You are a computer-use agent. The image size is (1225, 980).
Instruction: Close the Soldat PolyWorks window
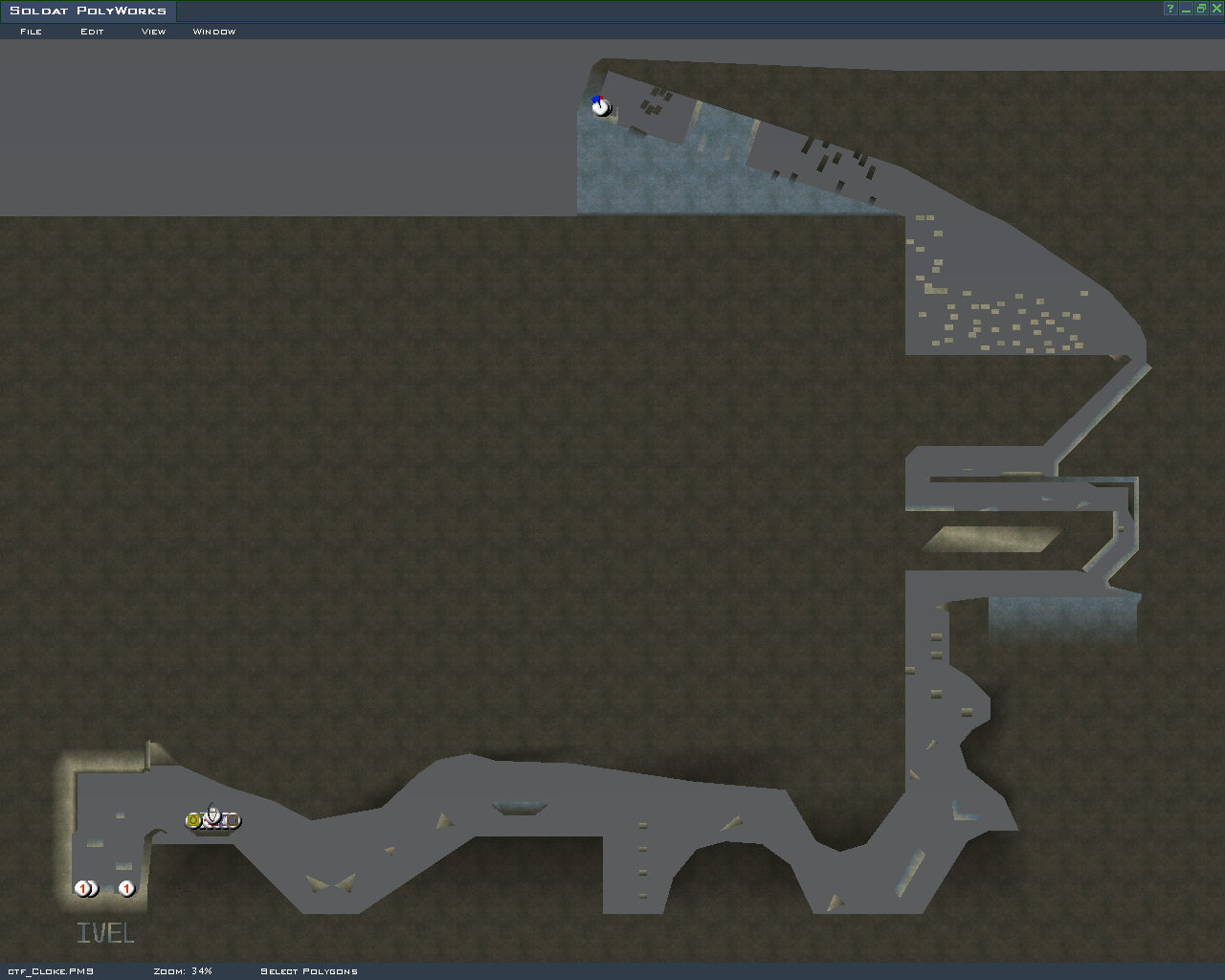point(1216,9)
